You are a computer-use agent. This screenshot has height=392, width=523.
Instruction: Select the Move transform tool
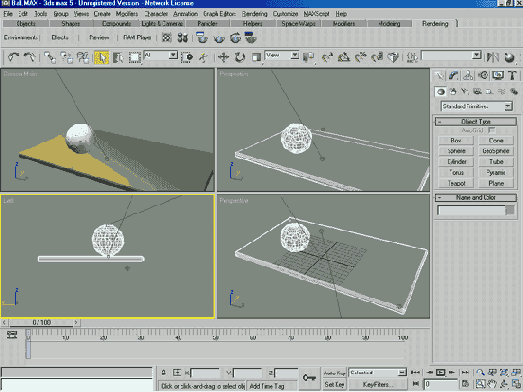(223, 57)
